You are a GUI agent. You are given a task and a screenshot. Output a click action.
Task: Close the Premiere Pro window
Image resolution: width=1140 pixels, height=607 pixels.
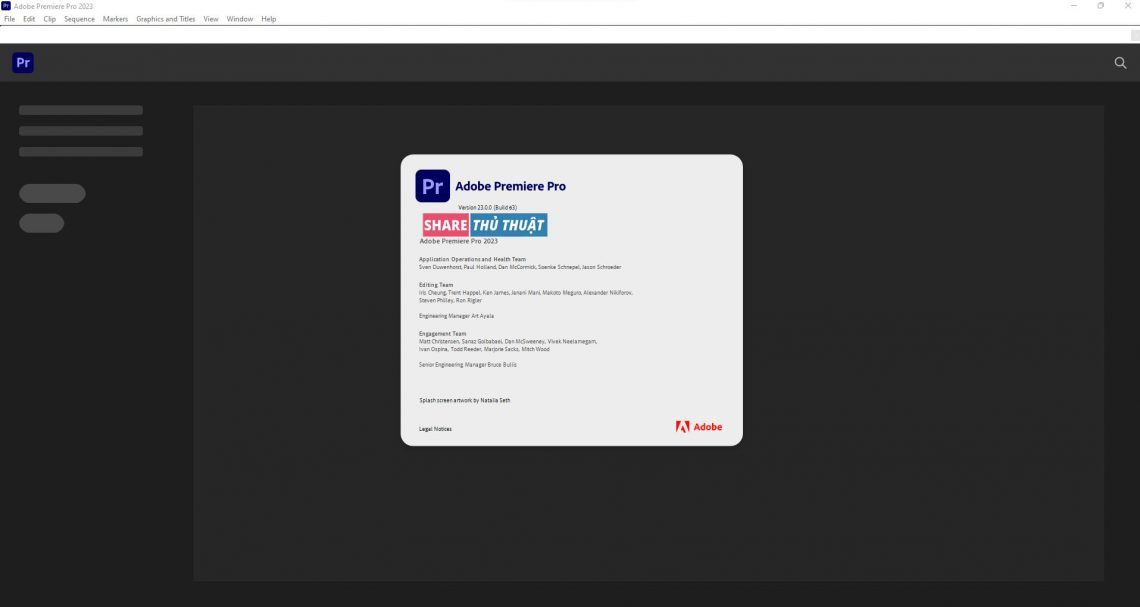[1128, 6]
